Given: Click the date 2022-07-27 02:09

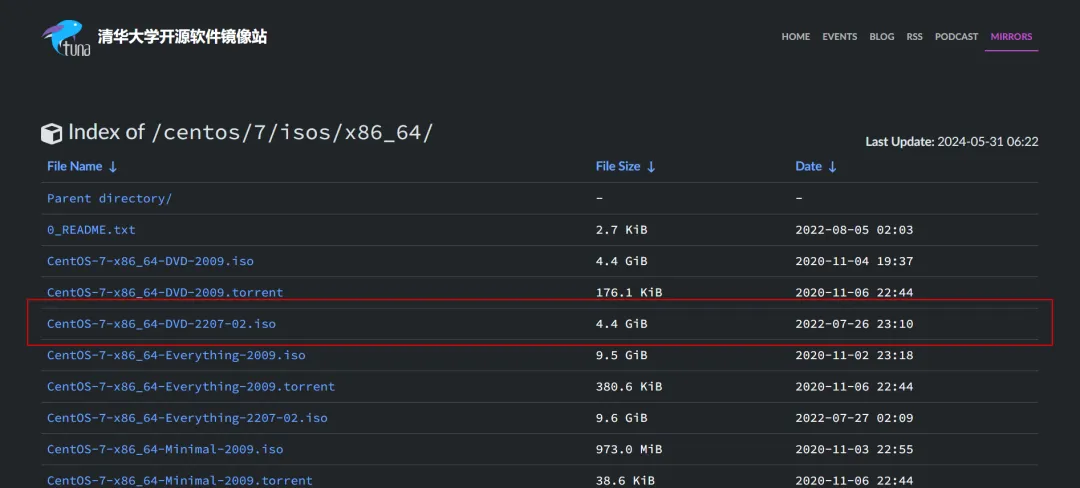Looking at the screenshot, I should pos(854,418).
